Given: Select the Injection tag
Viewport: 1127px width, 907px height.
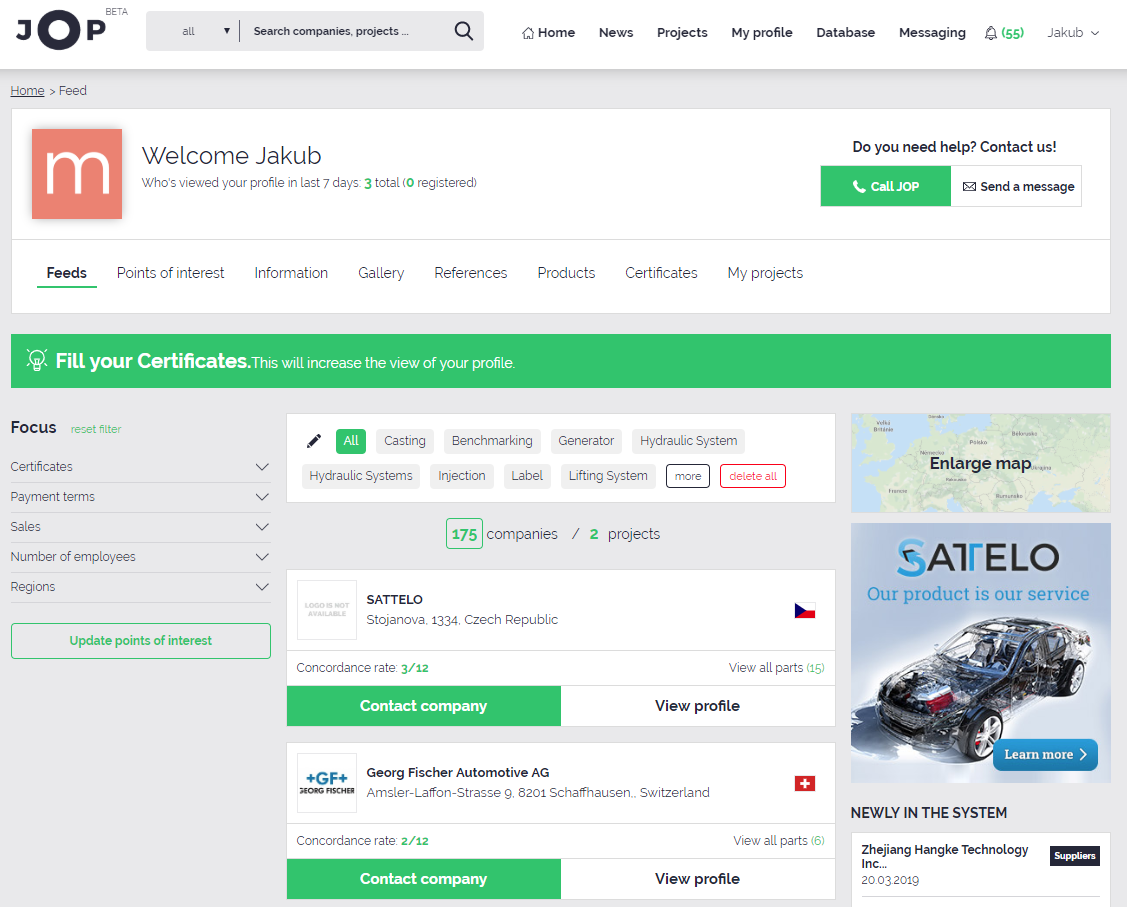Looking at the screenshot, I should point(461,476).
